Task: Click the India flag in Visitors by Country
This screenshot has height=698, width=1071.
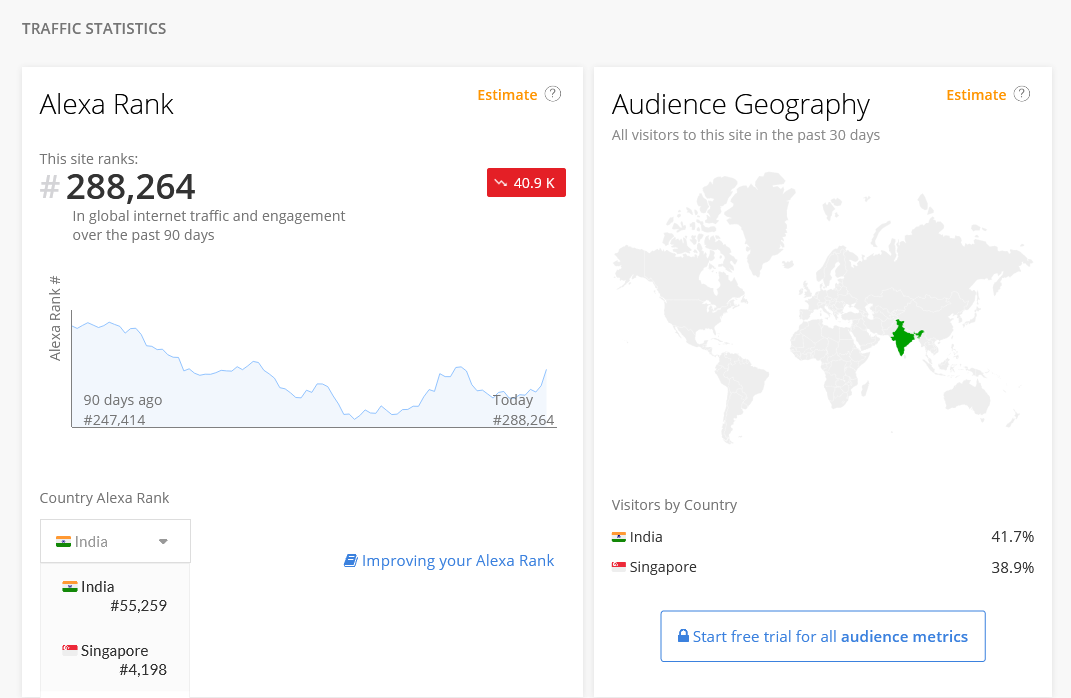Action: point(619,537)
